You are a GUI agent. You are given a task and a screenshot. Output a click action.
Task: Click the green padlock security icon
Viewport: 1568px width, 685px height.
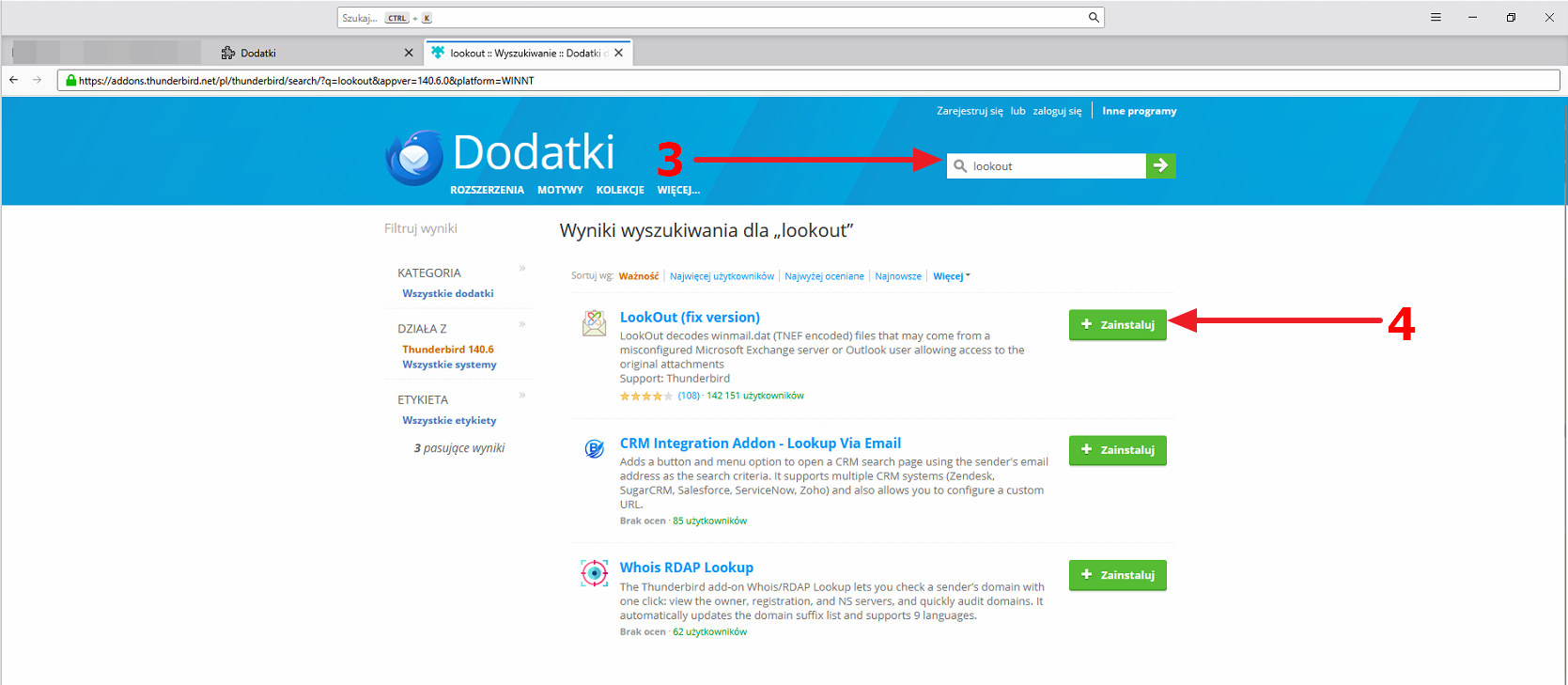[x=70, y=81]
